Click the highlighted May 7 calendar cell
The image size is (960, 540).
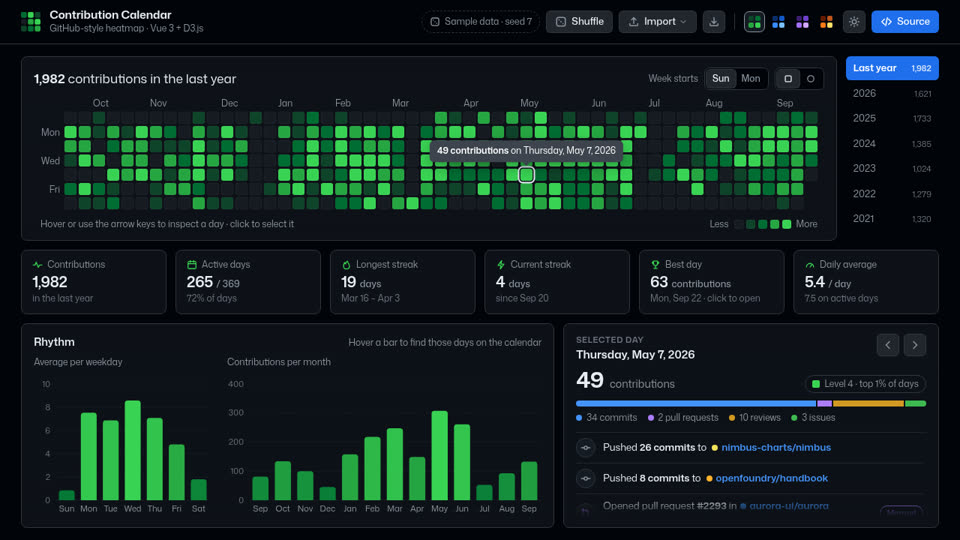coord(527,175)
